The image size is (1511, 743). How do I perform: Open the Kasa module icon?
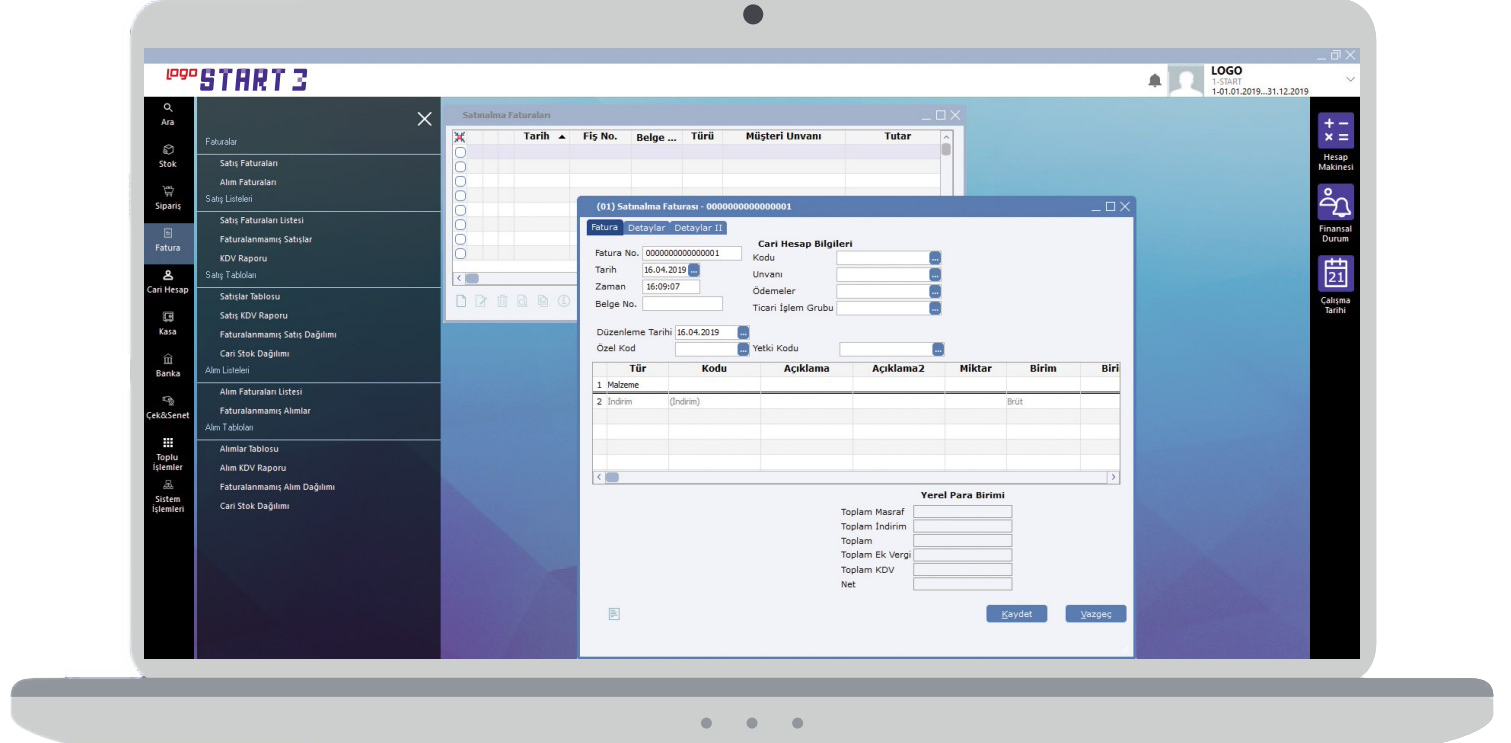click(x=168, y=322)
